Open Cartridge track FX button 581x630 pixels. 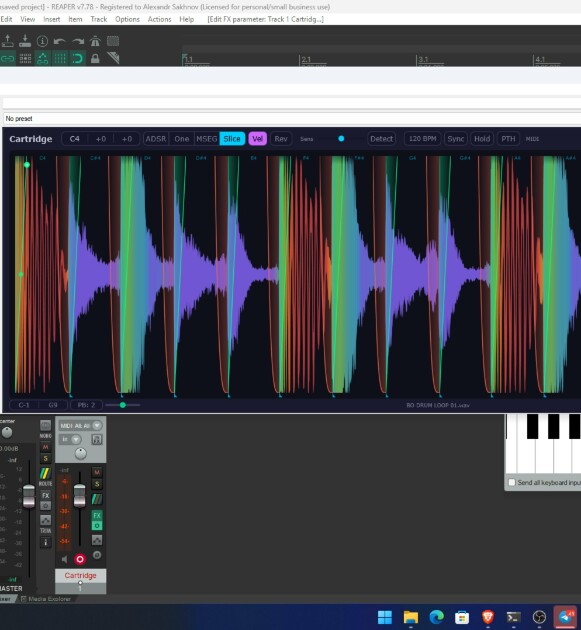[97, 515]
